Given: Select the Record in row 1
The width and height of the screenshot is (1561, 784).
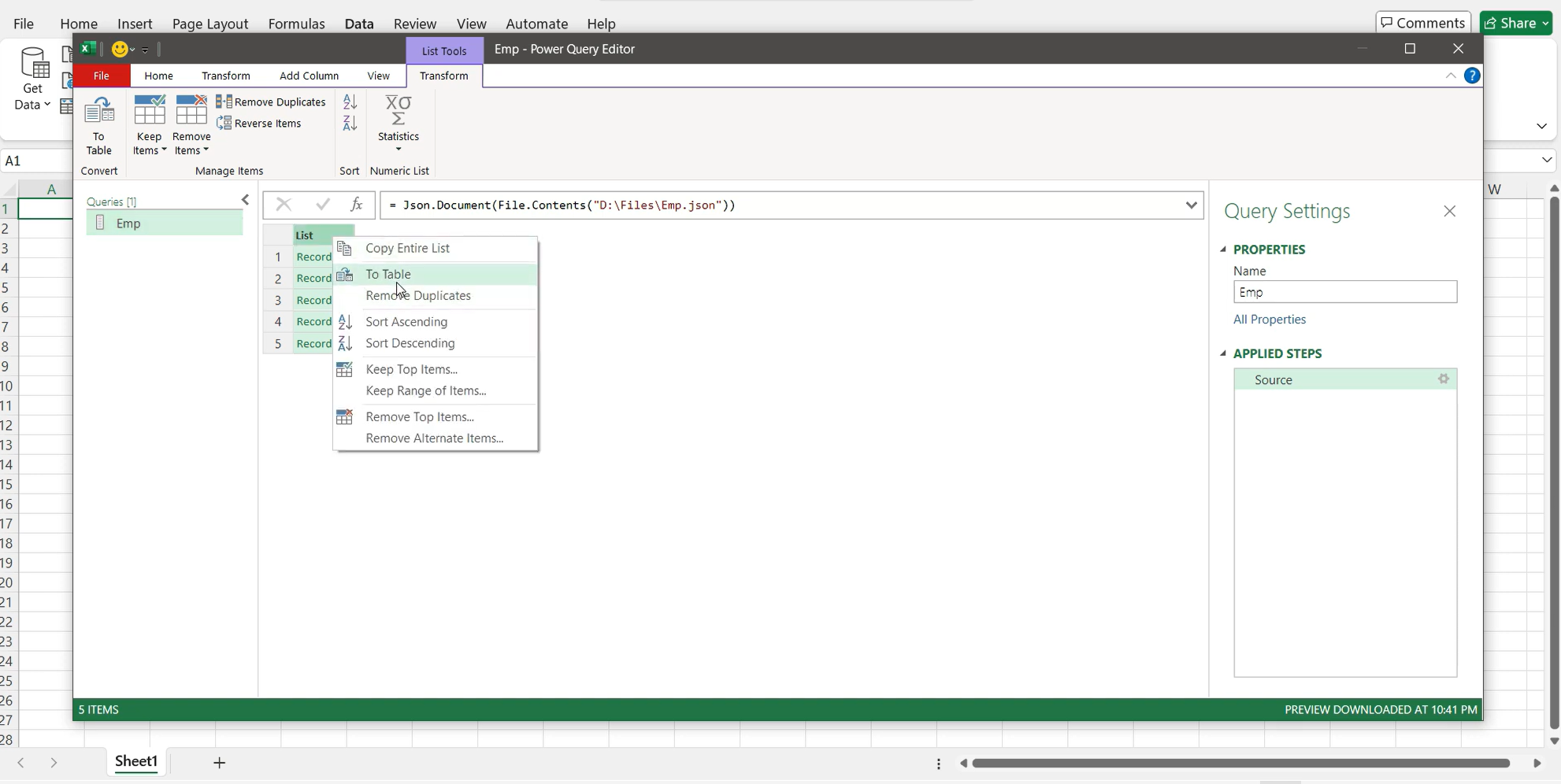Looking at the screenshot, I should coord(313,257).
